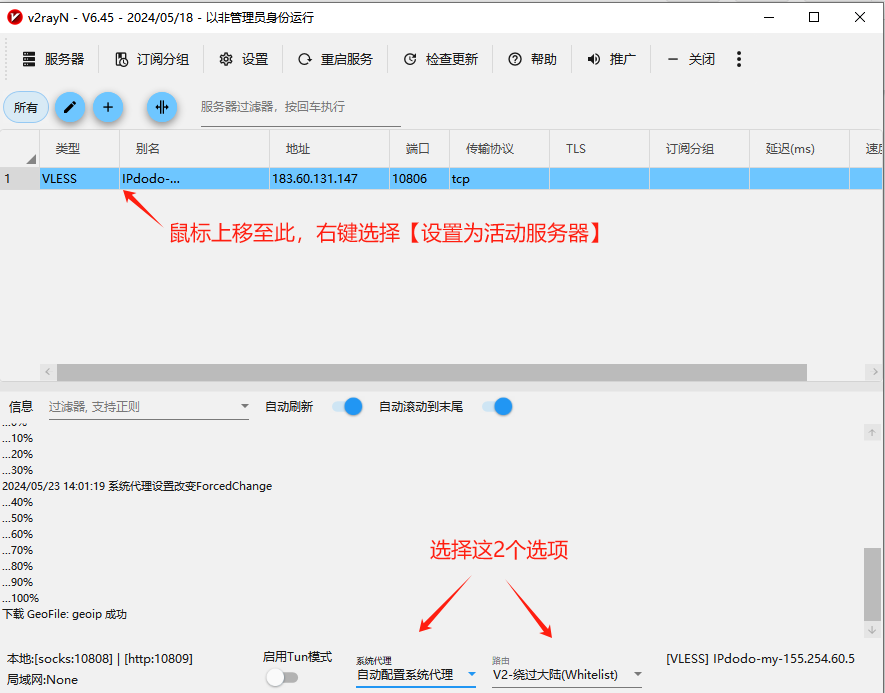
Task: Click the port cell 10806
Action: coord(419,179)
